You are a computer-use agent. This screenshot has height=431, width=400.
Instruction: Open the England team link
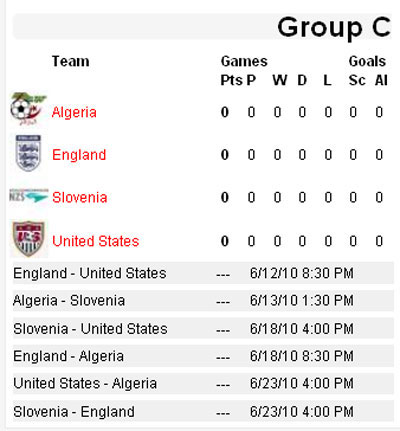(79, 155)
